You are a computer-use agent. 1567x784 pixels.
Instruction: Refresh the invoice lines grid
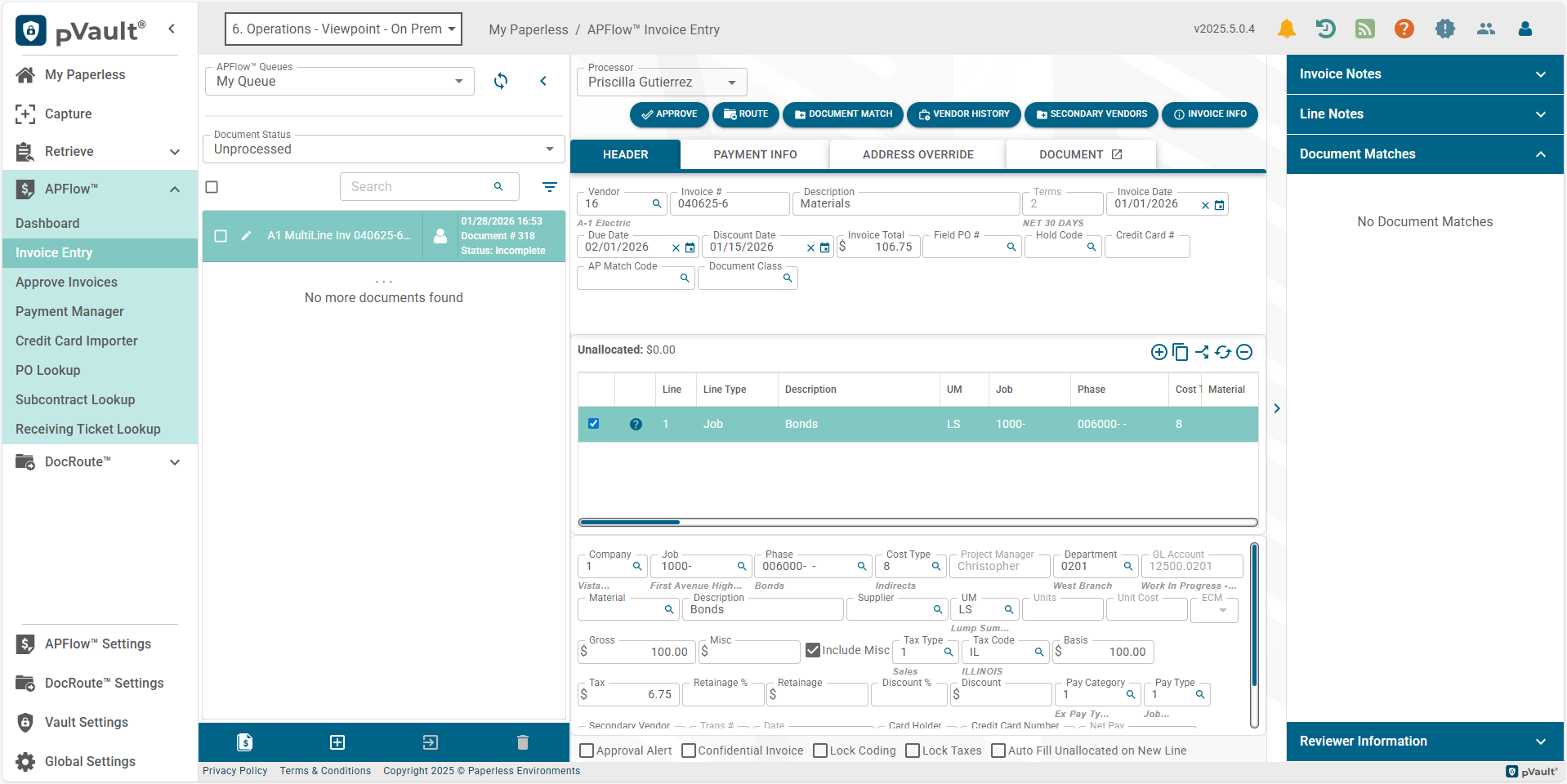1223,352
